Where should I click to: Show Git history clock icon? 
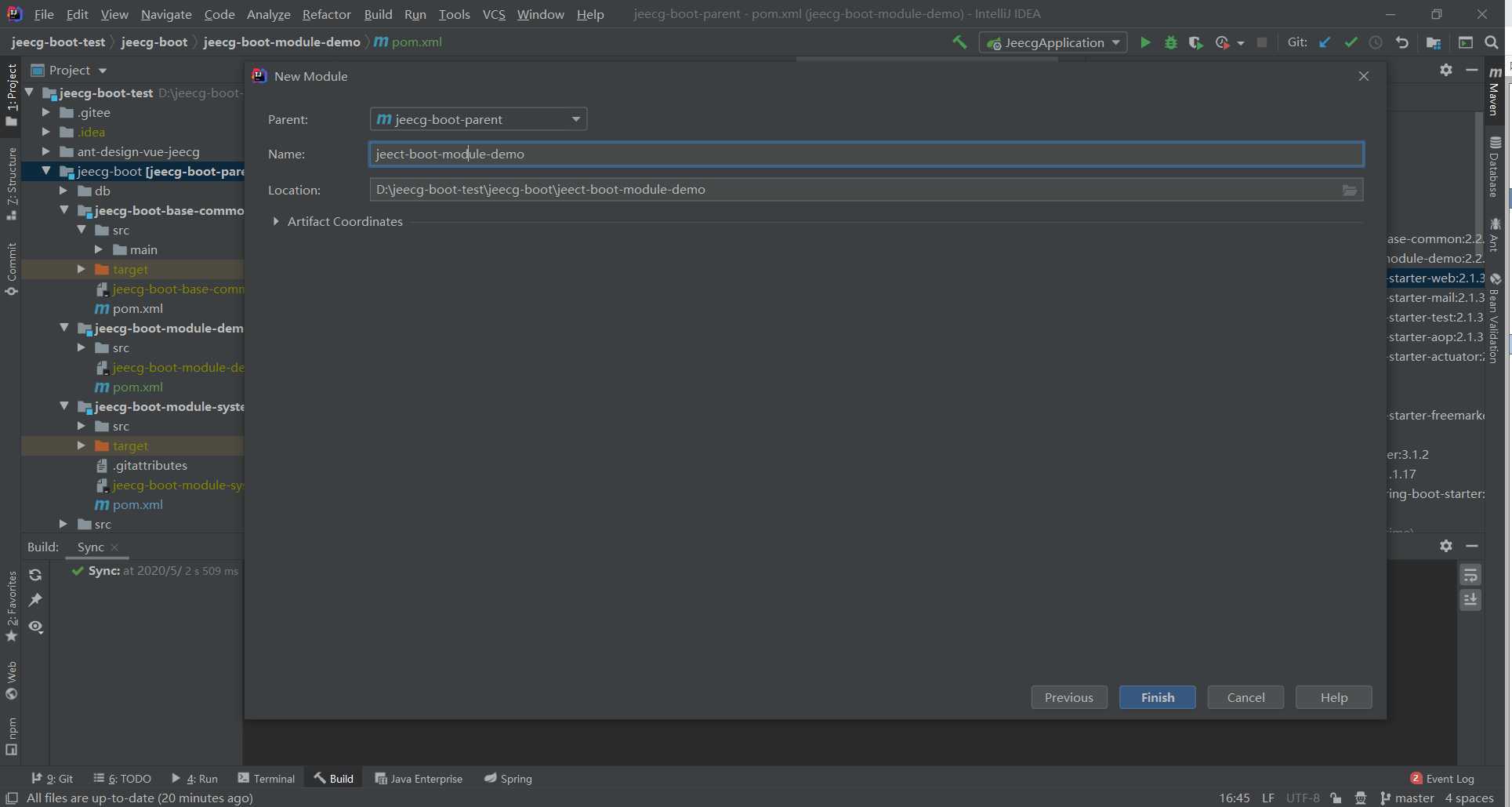1376,42
